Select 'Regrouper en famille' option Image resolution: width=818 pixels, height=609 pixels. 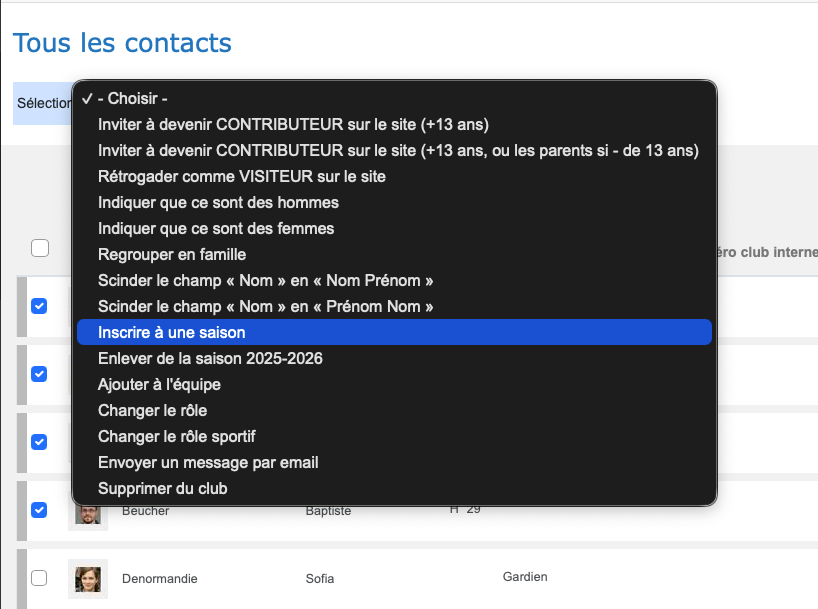pyautogui.click(x=172, y=254)
